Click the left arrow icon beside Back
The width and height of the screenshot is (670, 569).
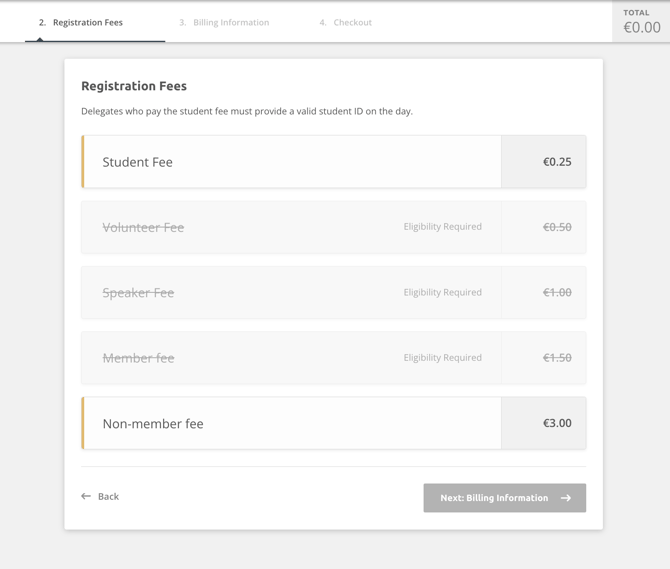tap(86, 496)
